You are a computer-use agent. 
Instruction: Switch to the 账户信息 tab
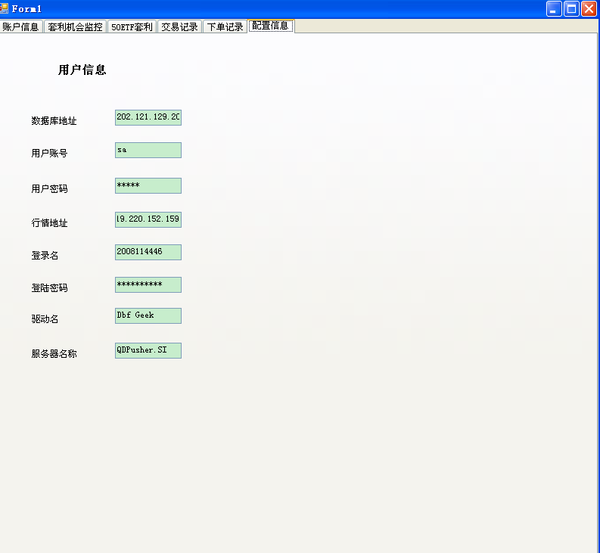(21, 27)
